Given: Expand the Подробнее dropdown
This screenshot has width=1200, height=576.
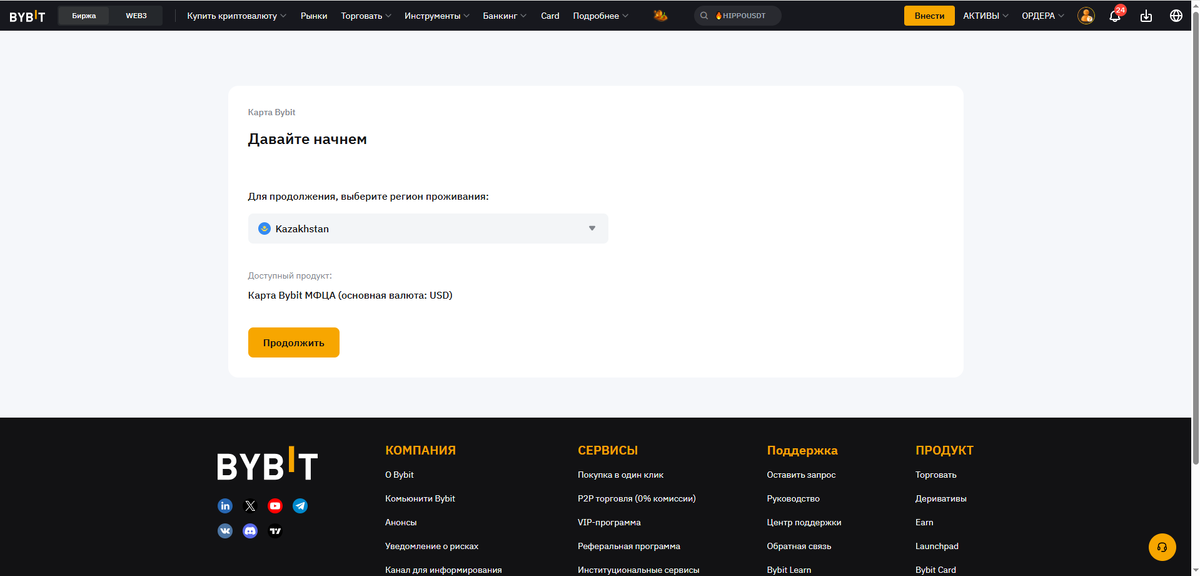Looking at the screenshot, I should click(x=601, y=16).
